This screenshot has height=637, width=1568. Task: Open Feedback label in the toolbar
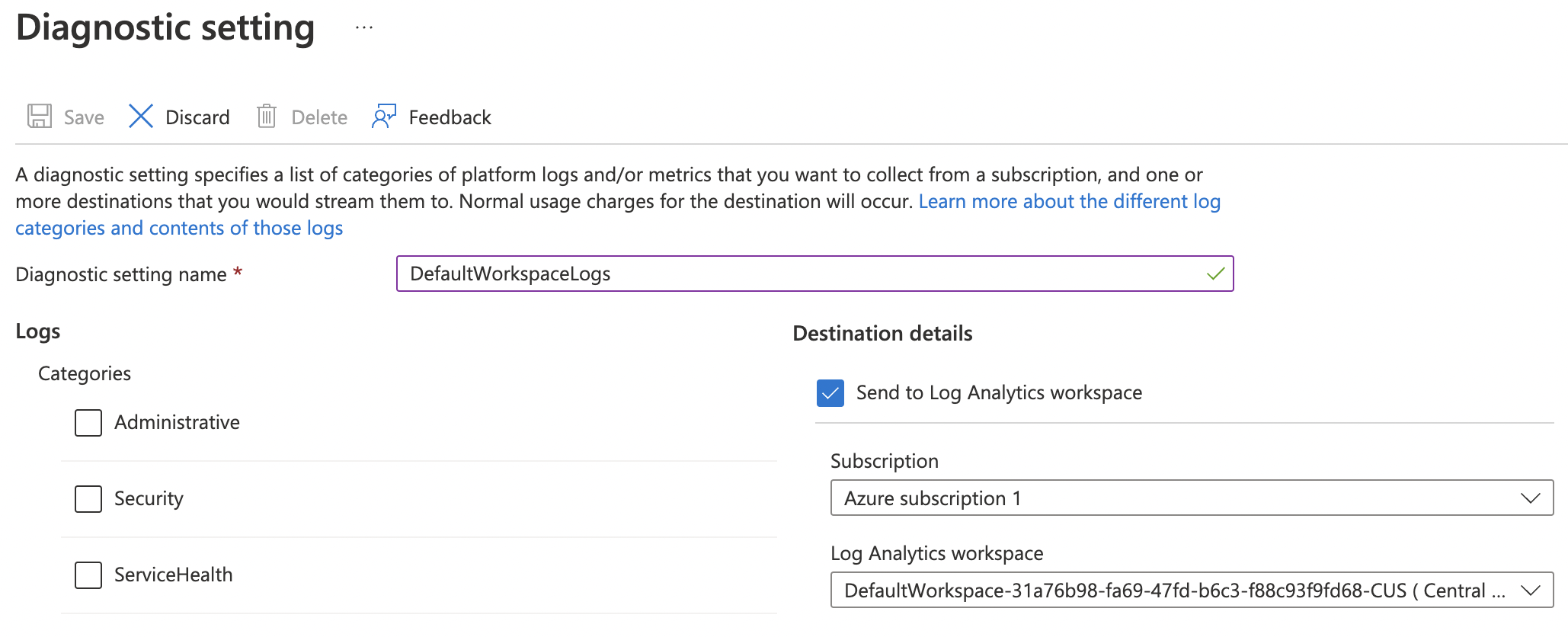450,117
